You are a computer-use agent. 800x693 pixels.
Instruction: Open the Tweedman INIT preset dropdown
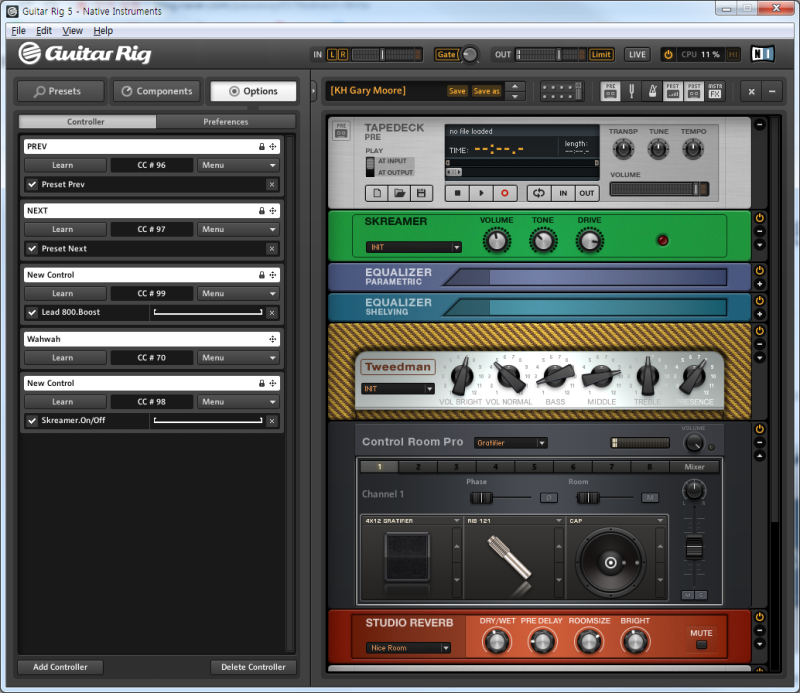tap(398, 389)
